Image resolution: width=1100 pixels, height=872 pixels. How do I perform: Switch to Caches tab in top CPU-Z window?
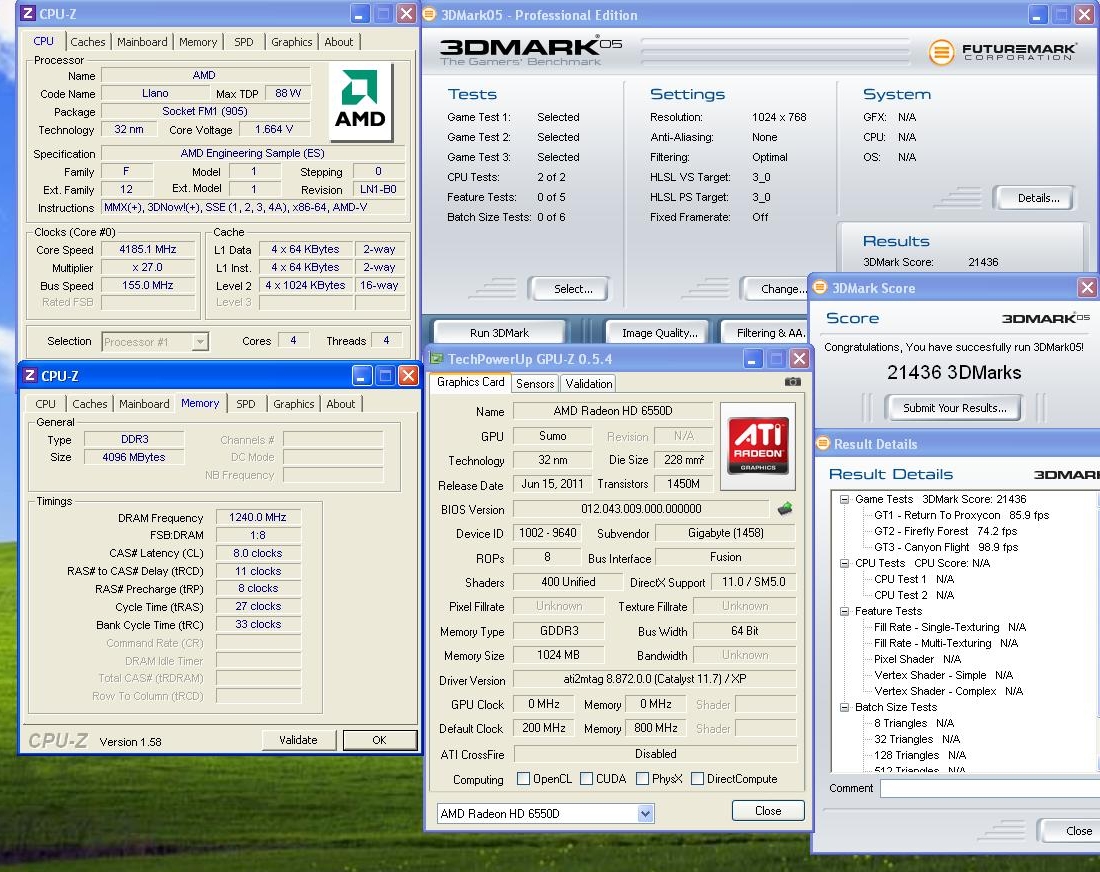88,41
